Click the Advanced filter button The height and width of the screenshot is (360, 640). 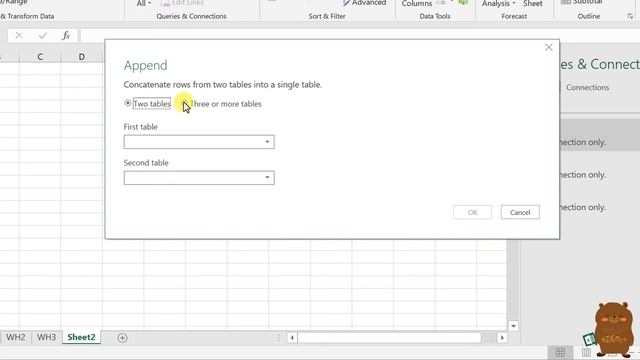click(x=364, y=3)
